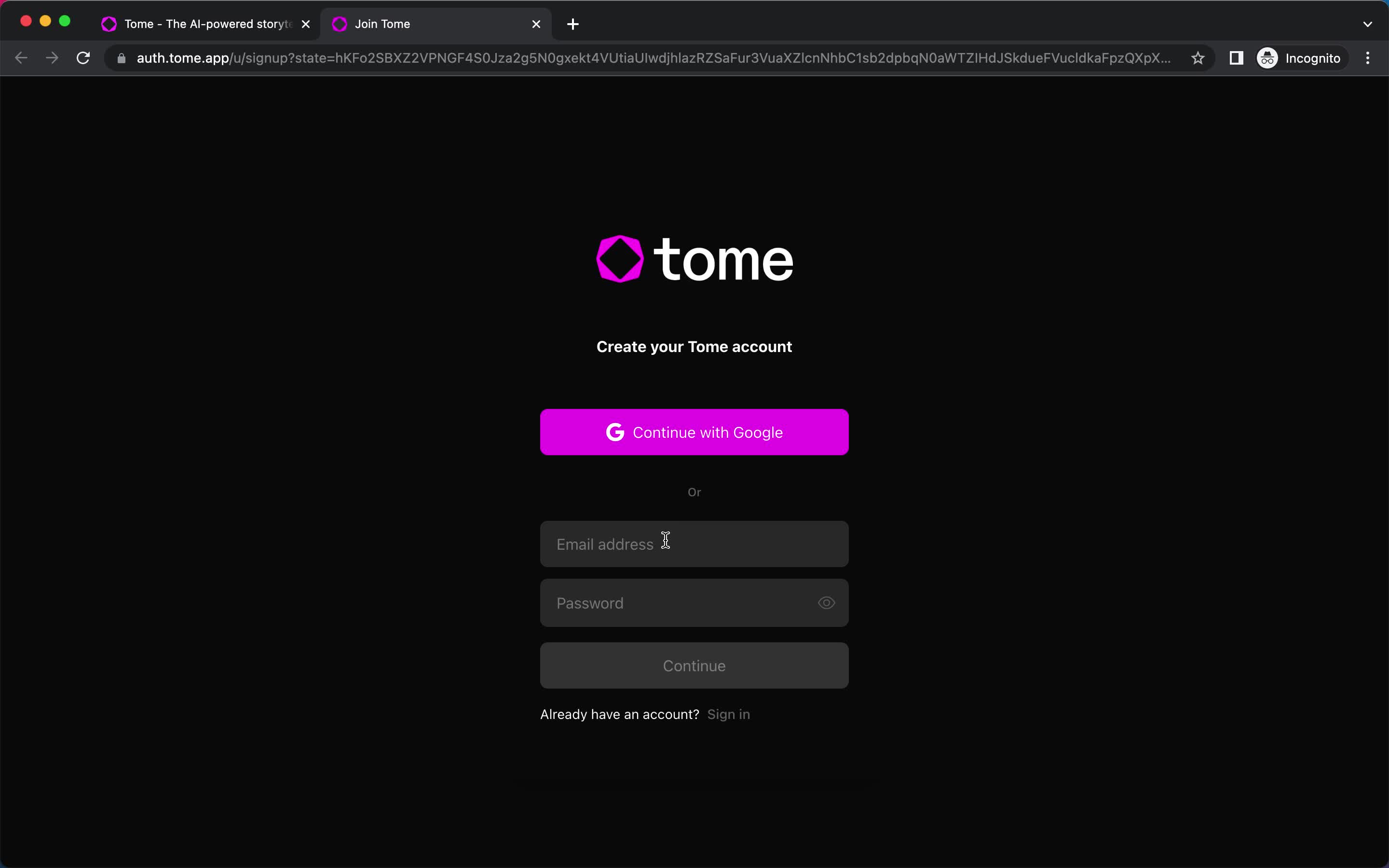The width and height of the screenshot is (1389, 868).
Task: Click the 'Already have an account?' text
Action: click(x=619, y=714)
